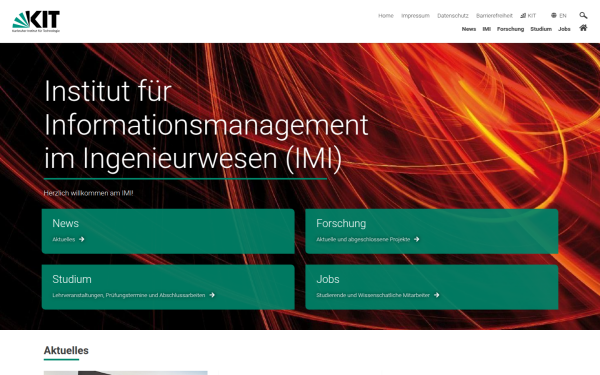Viewport: 600px width, 375px height.
Task: Click the Aktuelles section heading
Action: click(66, 351)
